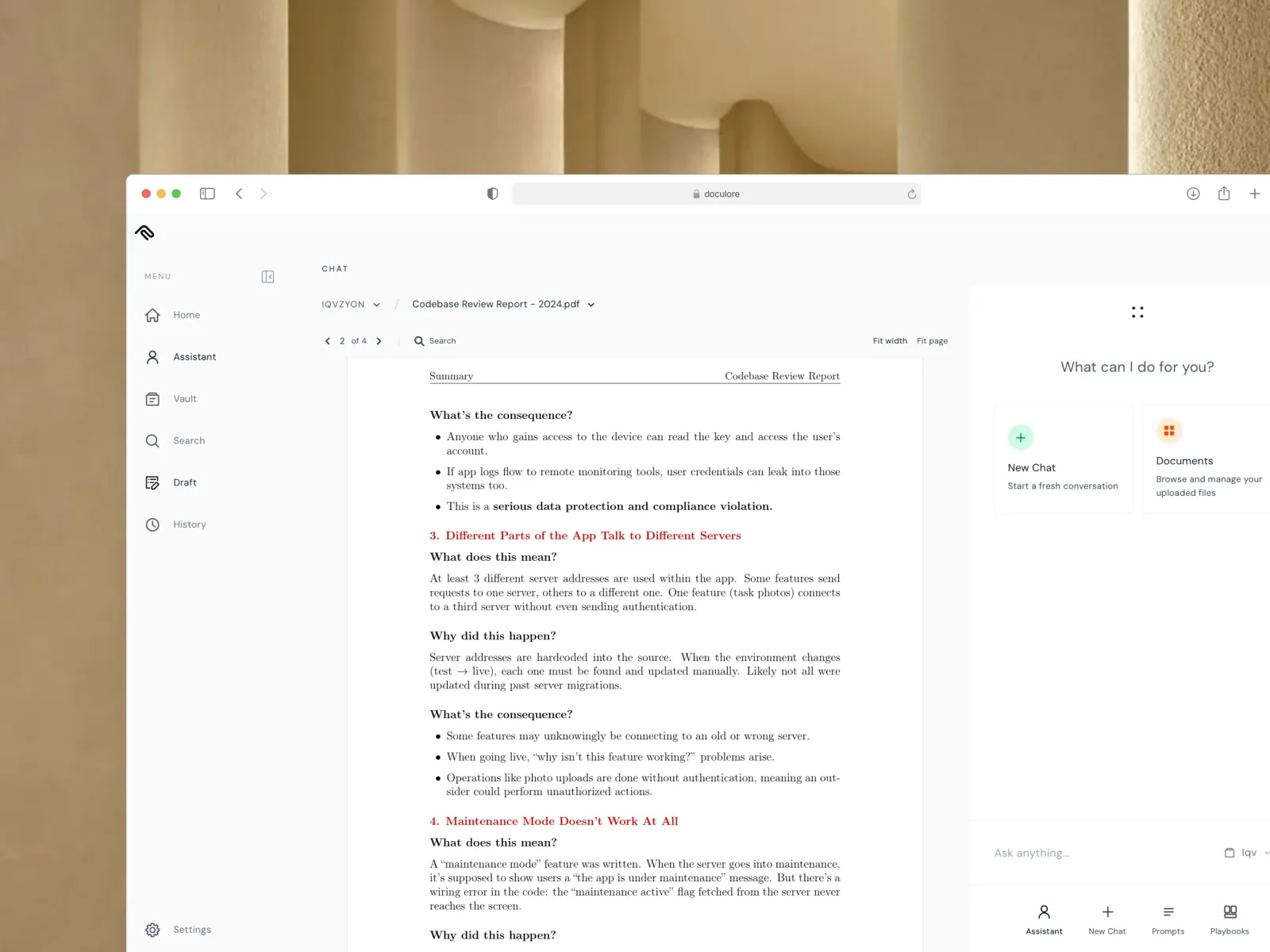Viewport: 1270px width, 952px height.
Task: Reload the page with refresh icon
Action: pyautogui.click(x=911, y=194)
